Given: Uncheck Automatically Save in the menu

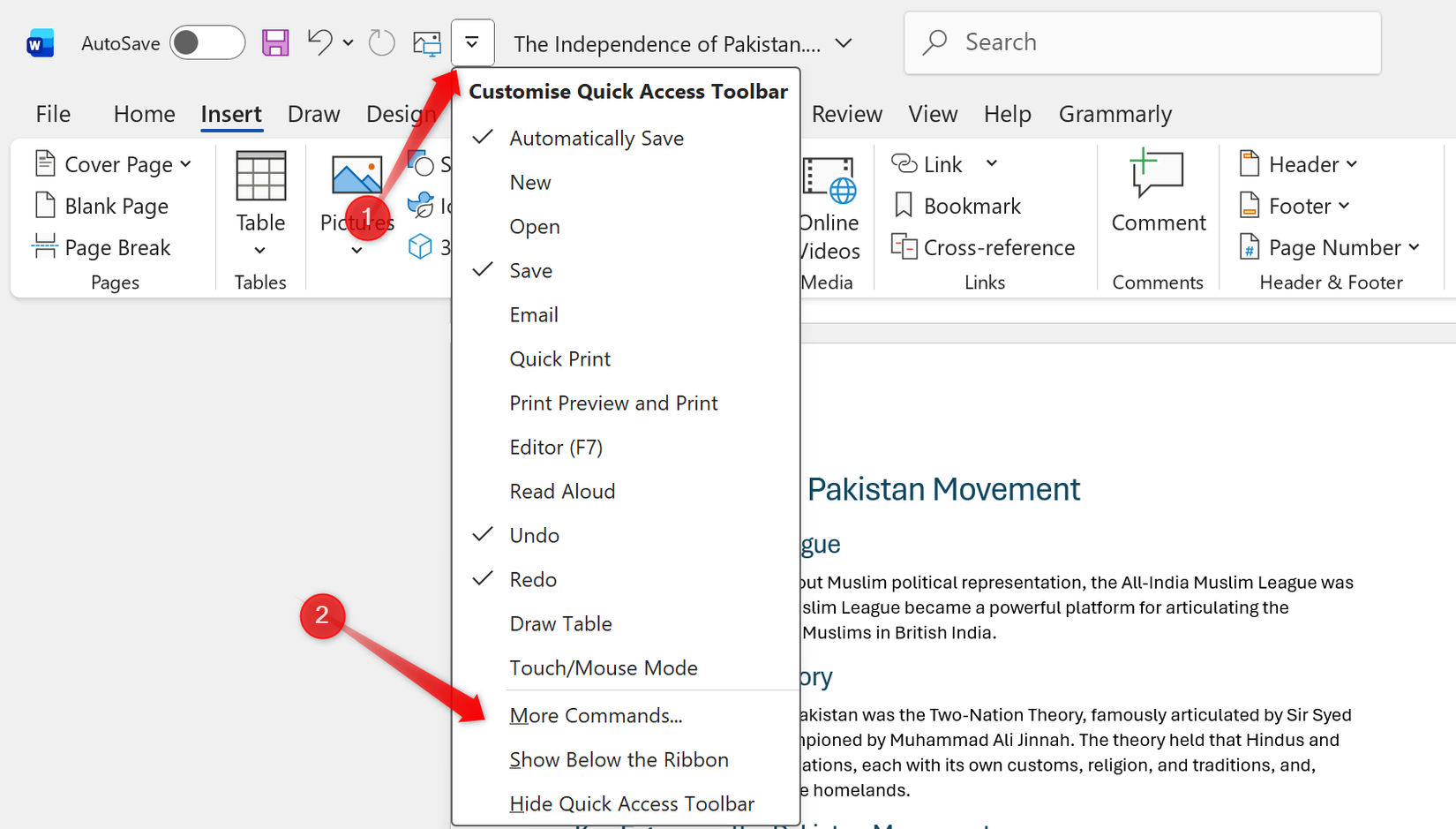Looking at the screenshot, I should [x=597, y=139].
